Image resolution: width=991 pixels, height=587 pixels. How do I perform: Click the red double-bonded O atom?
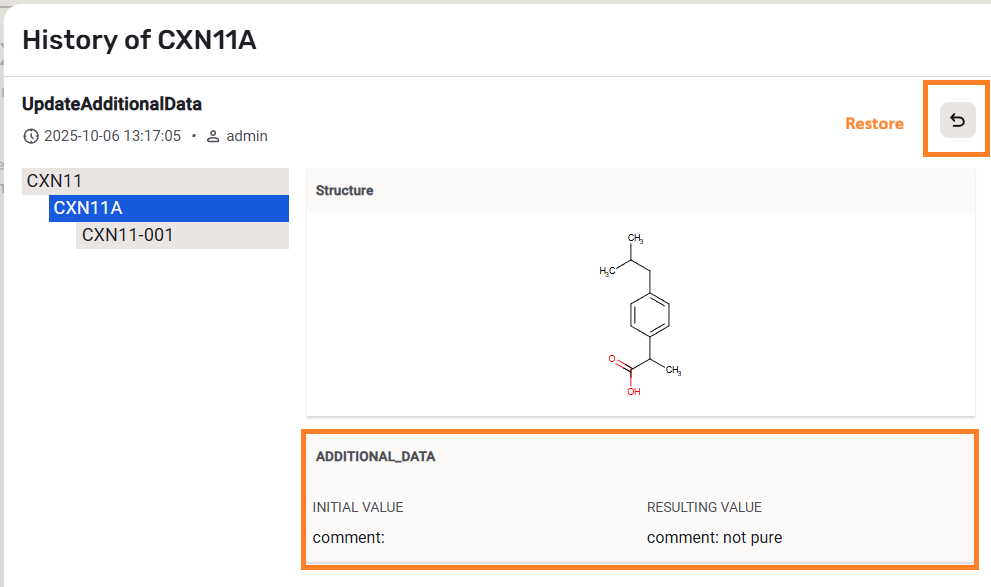(611, 357)
